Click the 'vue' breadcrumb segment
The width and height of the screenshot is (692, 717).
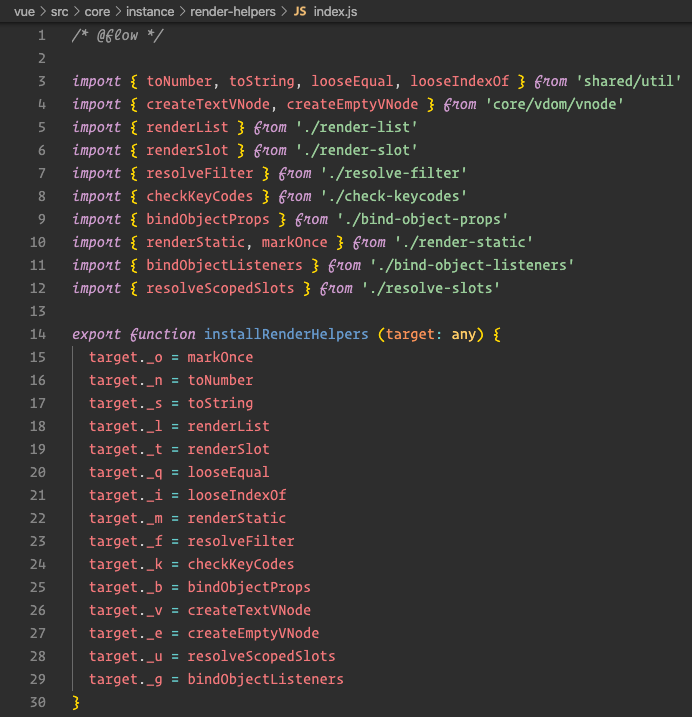pyautogui.click(x=24, y=11)
